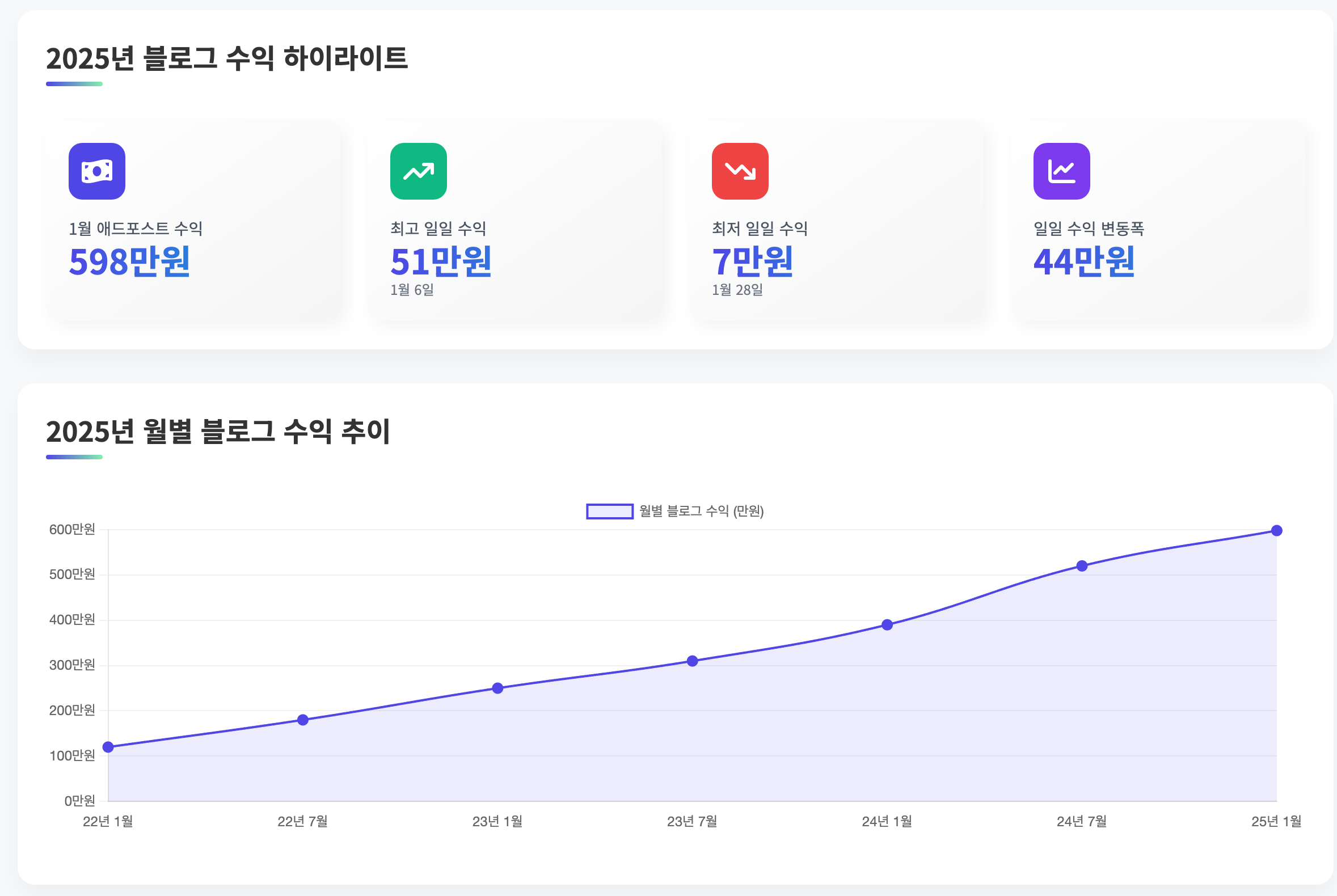Click the green upward trend arrow icon
1337x896 pixels.
click(419, 171)
